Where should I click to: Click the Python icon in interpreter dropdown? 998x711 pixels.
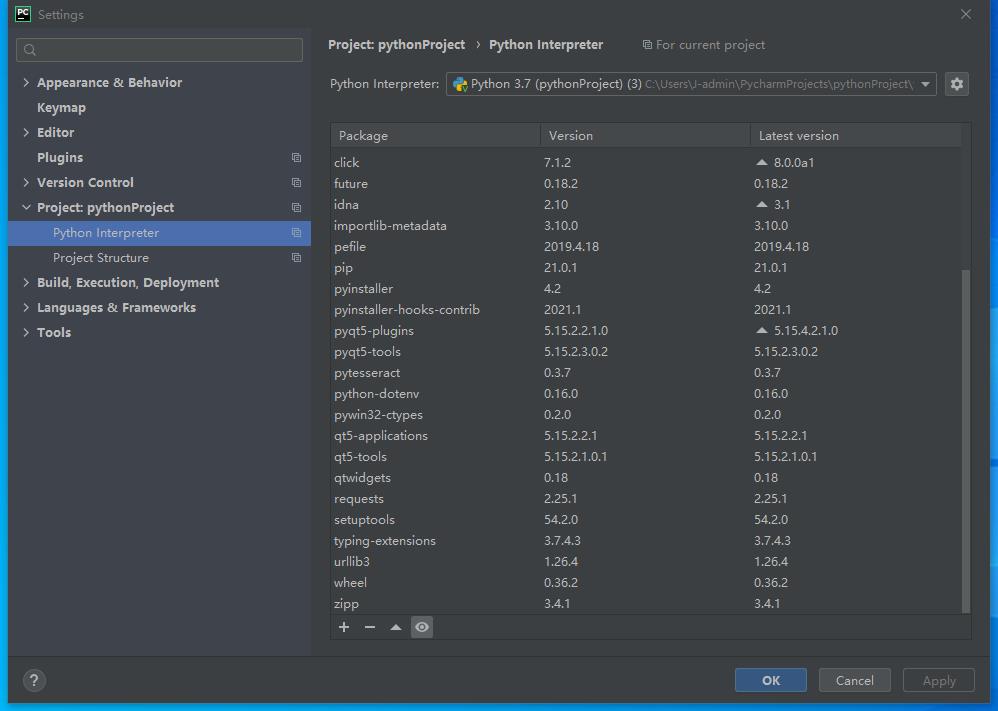(x=460, y=84)
